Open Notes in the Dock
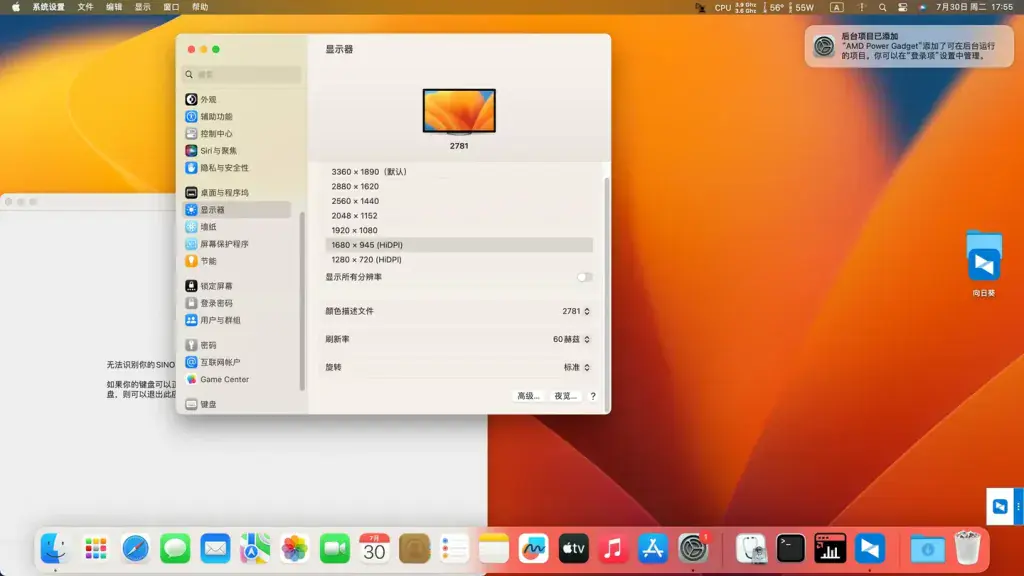This screenshot has height=576, width=1024. 494,549
